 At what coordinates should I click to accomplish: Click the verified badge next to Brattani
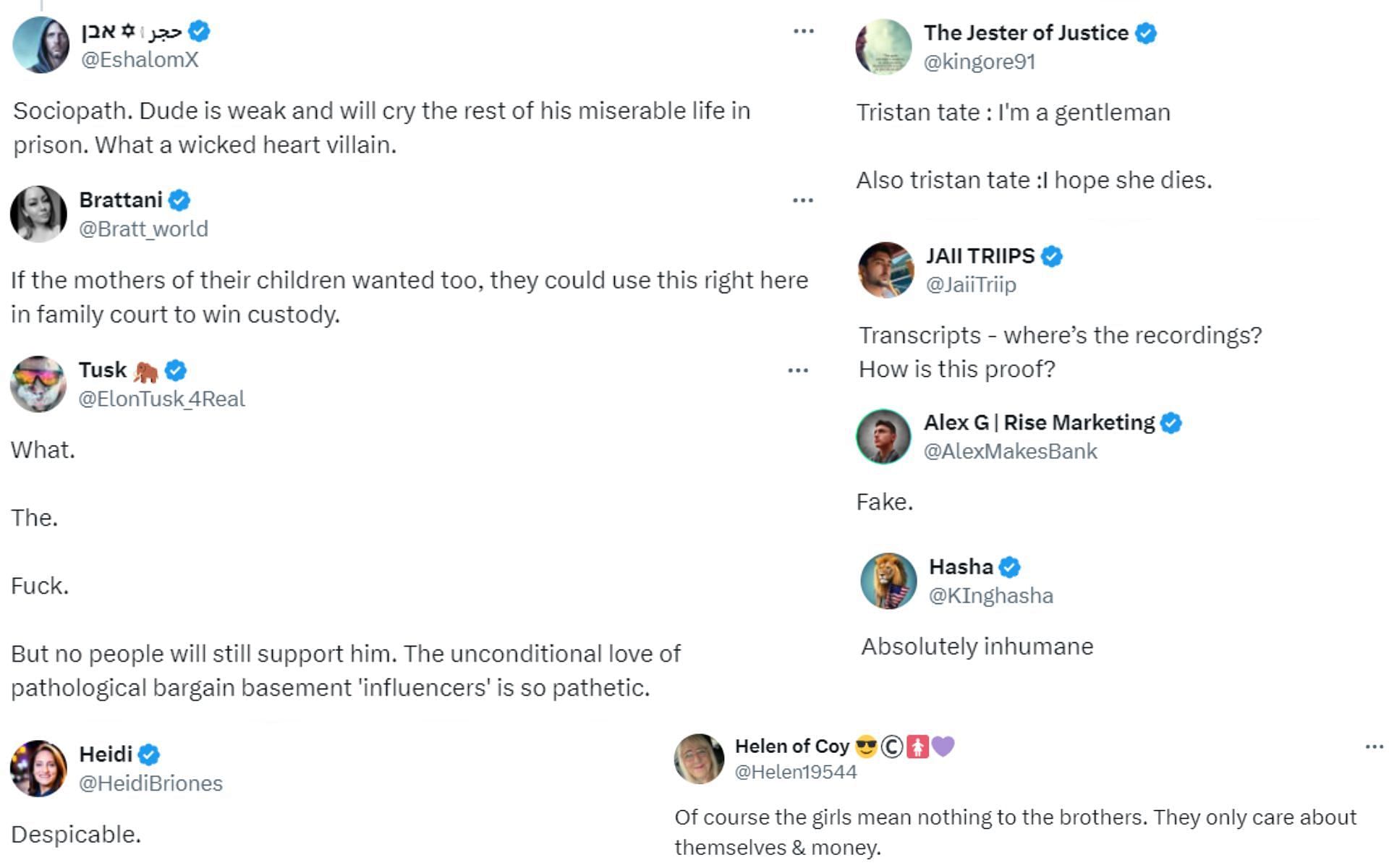coord(179,200)
